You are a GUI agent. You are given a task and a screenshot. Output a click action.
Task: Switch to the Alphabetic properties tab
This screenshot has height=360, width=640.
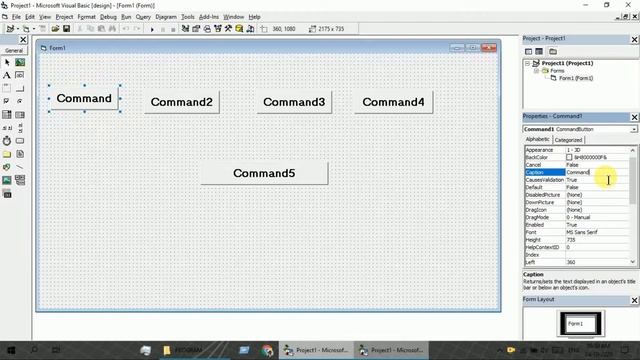(537, 140)
